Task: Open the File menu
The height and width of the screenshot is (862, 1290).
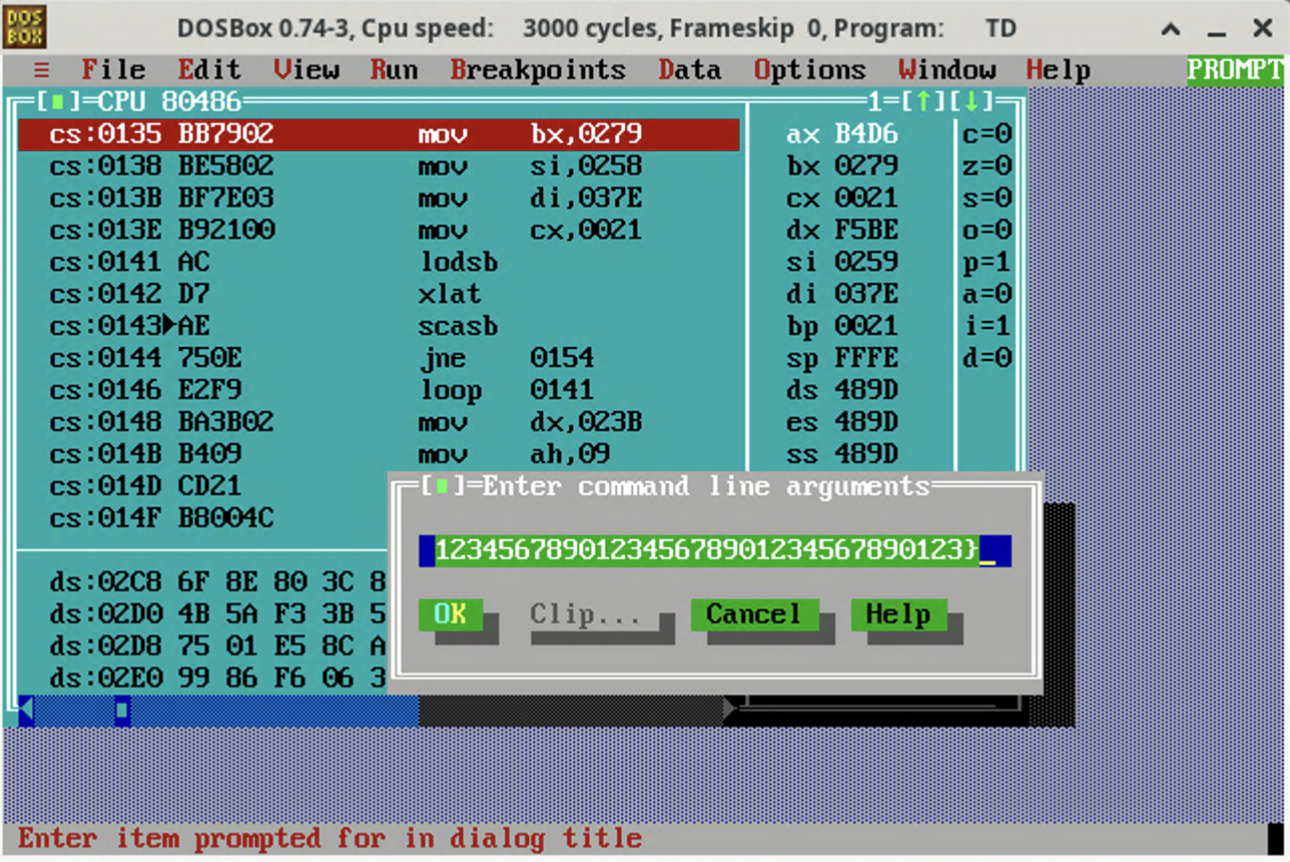Action: [113, 70]
